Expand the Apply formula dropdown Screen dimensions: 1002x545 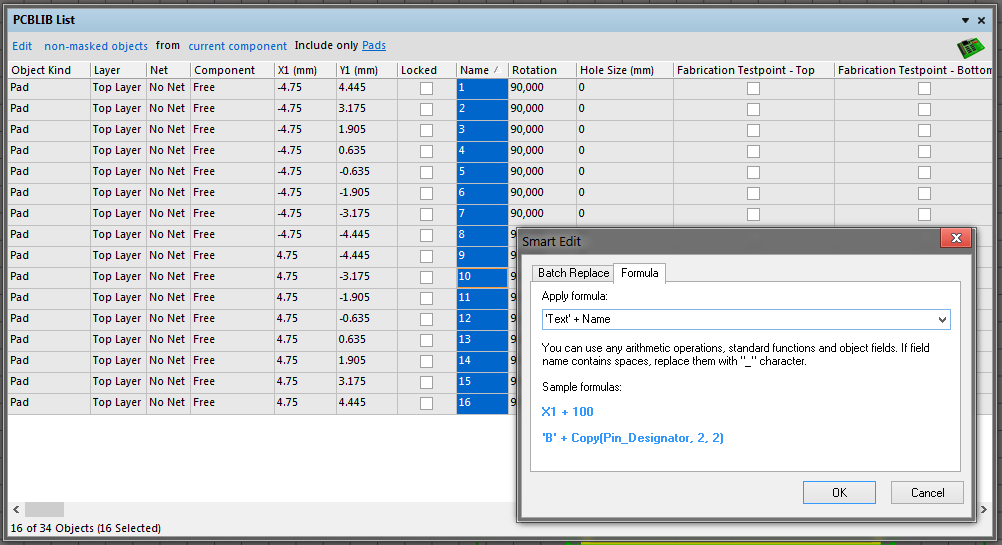click(941, 319)
